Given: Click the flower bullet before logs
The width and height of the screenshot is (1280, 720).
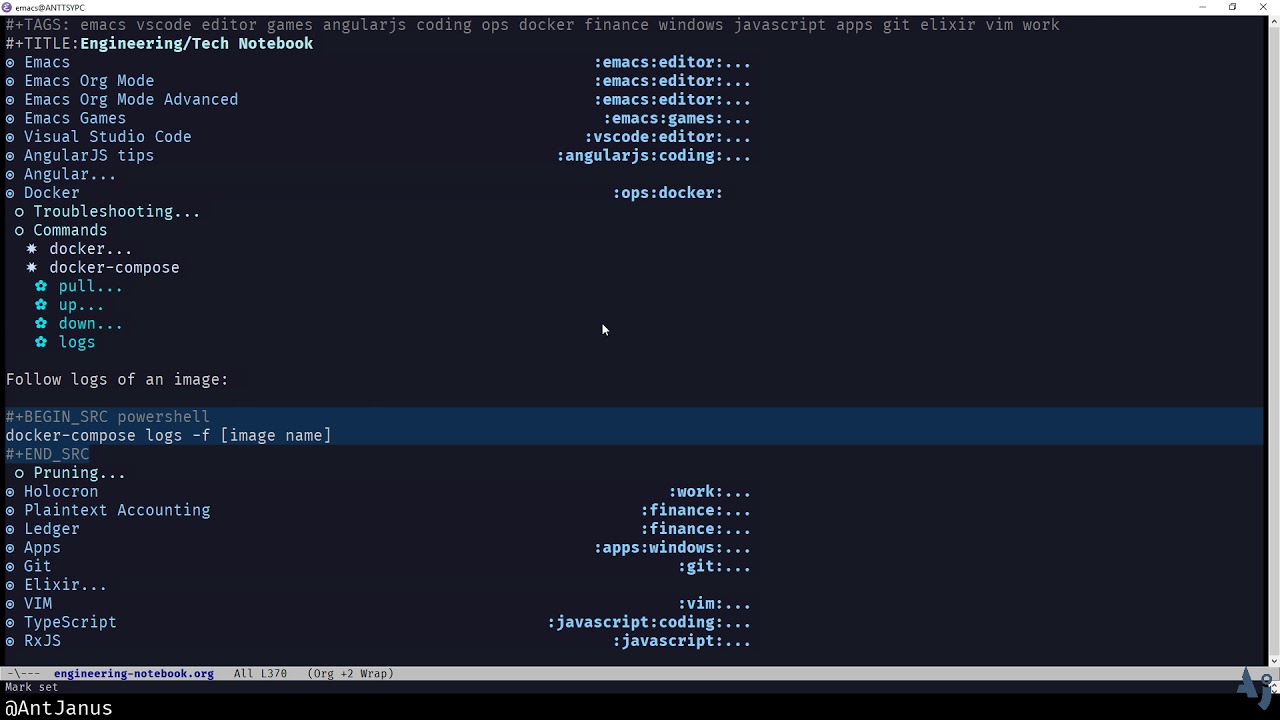Looking at the screenshot, I should click(41, 342).
